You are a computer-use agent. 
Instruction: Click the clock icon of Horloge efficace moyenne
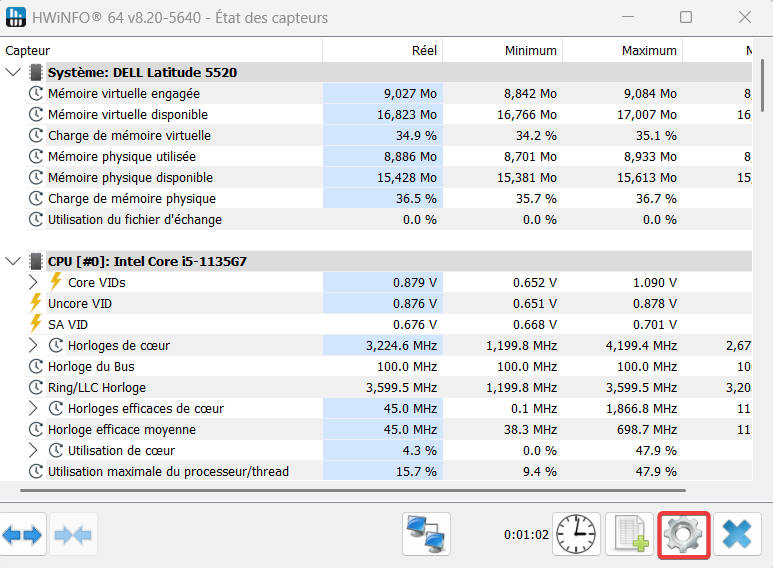[35, 429]
